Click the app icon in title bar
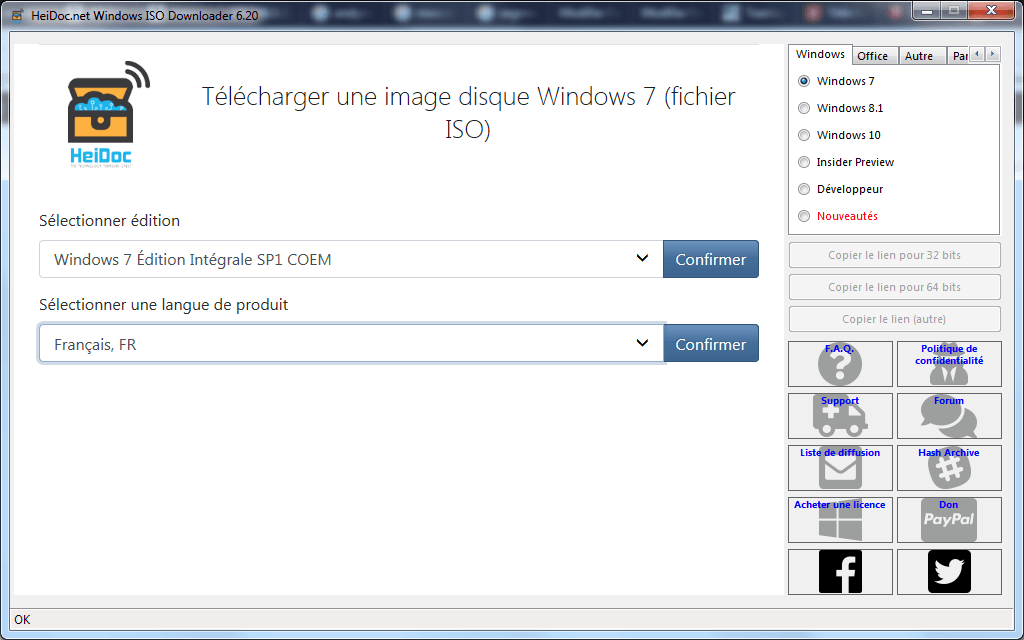The height and width of the screenshot is (640, 1024). pyautogui.click(x=18, y=15)
